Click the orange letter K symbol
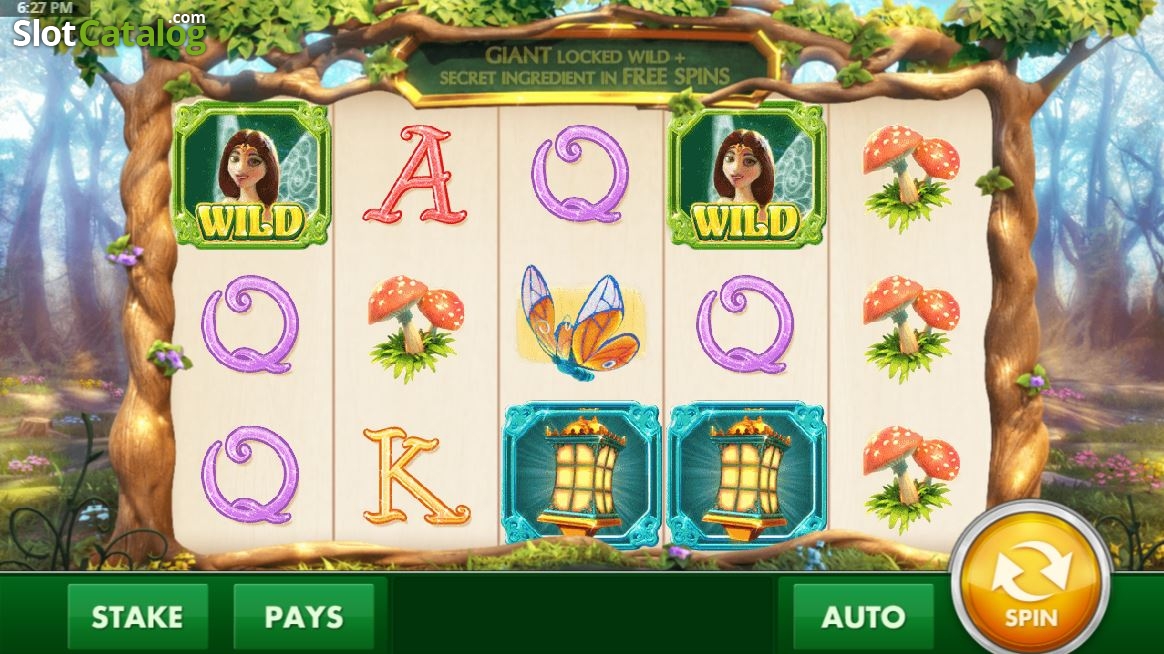 (x=416, y=476)
